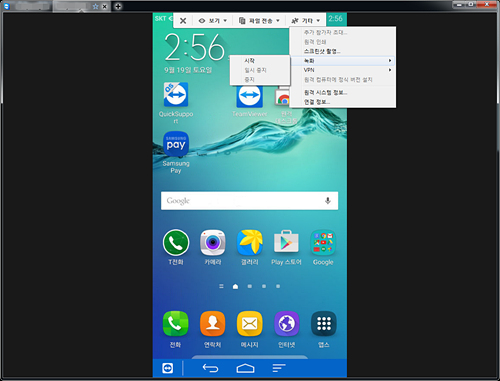Open the Camera app icon
The height and width of the screenshot is (381, 500).
[213, 242]
